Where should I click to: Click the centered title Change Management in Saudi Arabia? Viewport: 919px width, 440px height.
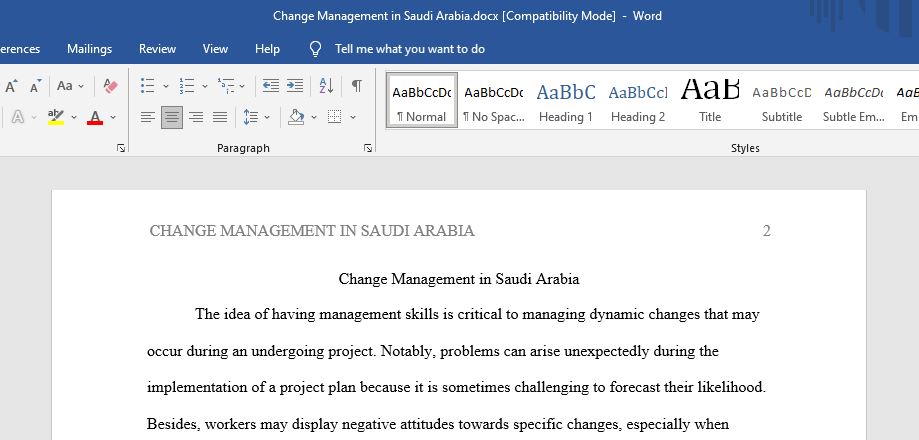(459, 279)
